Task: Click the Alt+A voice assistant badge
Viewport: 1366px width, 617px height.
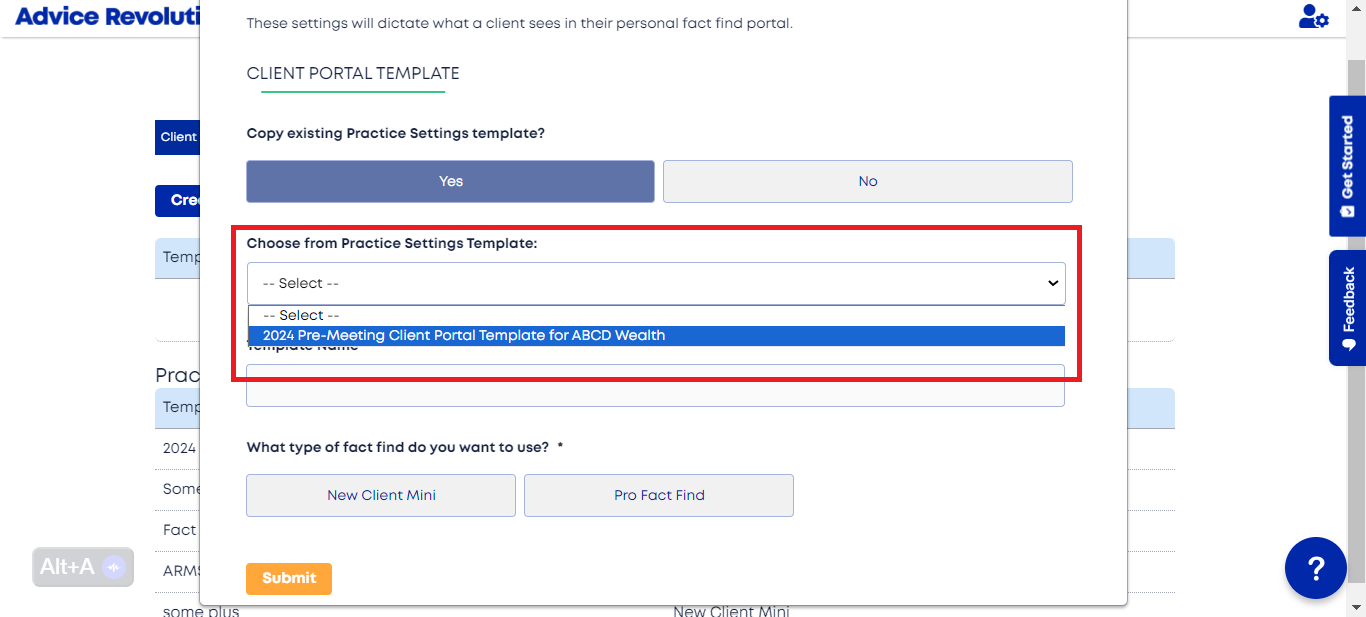Action: pyautogui.click(x=83, y=567)
